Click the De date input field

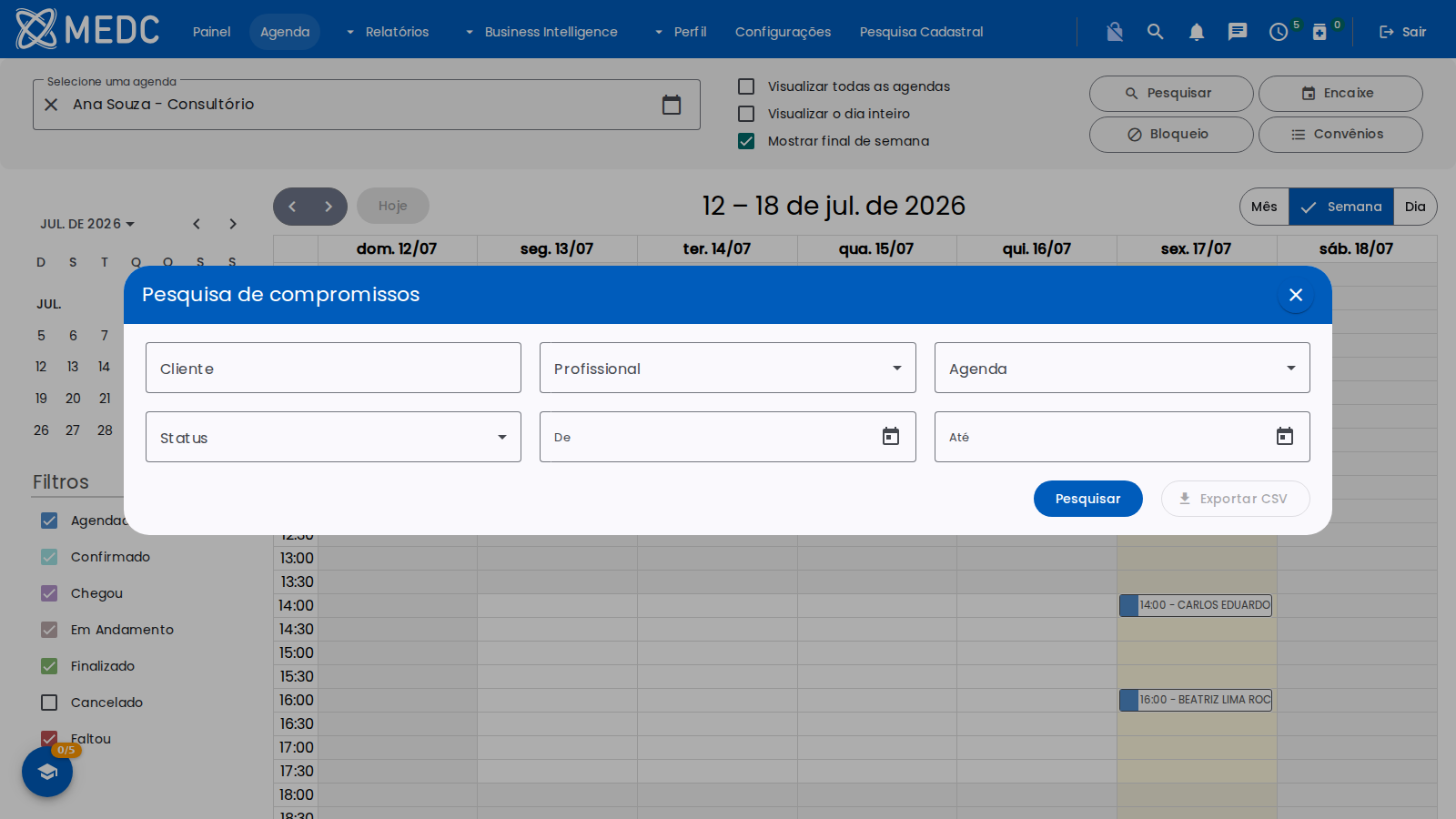click(x=727, y=437)
